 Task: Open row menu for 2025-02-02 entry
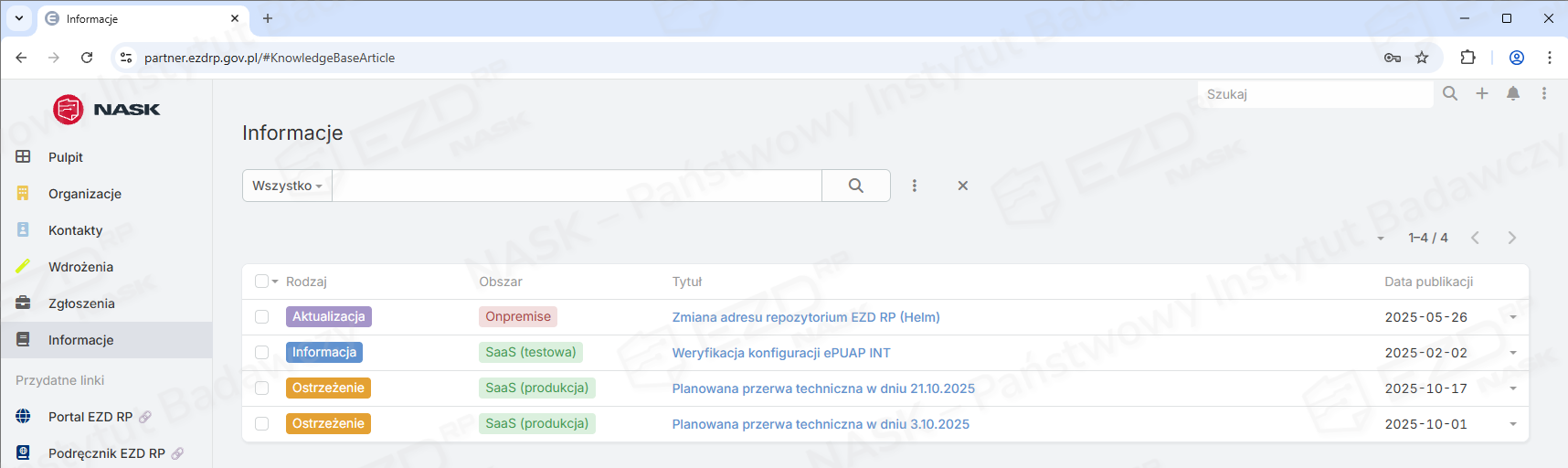click(1513, 353)
